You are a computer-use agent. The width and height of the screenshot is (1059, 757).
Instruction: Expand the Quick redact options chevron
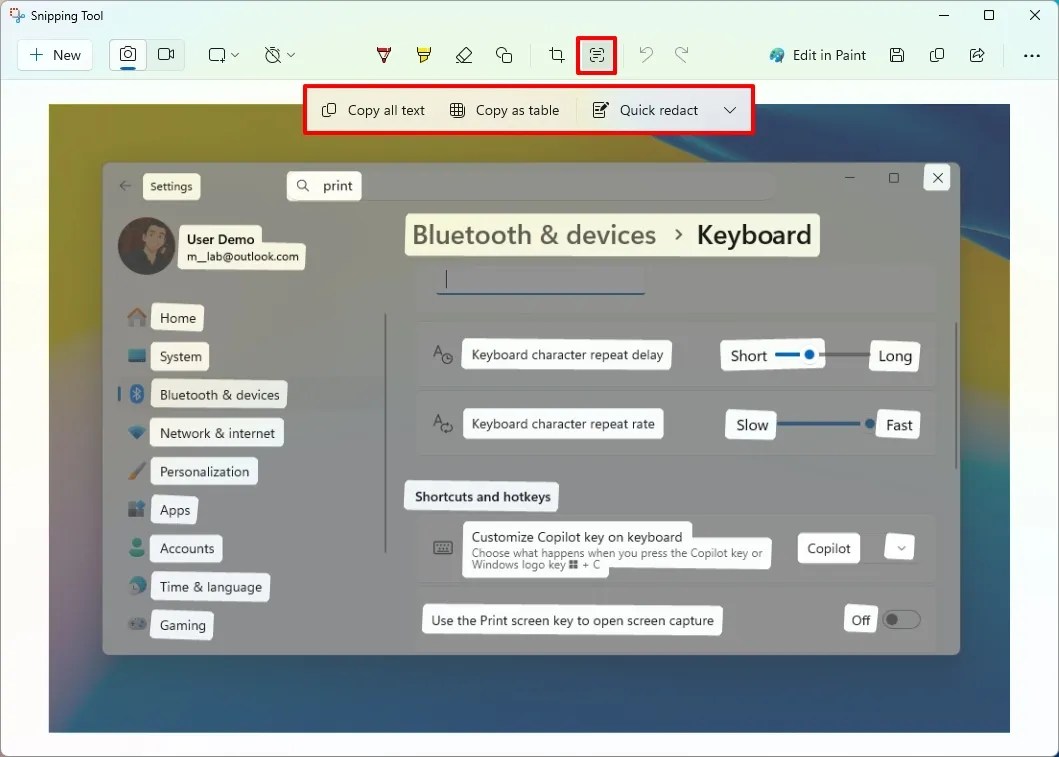(x=730, y=110)
